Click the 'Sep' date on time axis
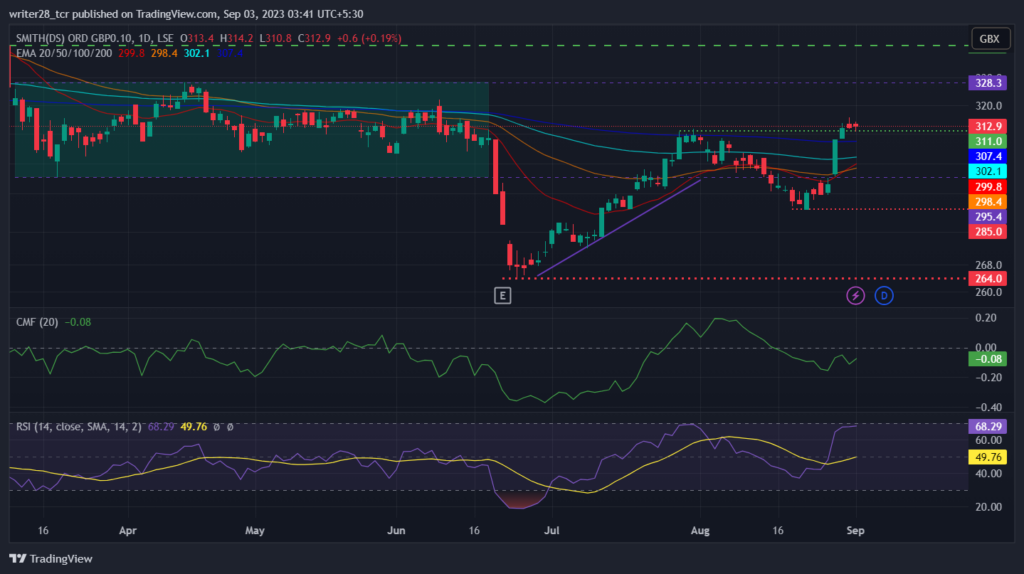This screenshot has height=574, width=1024. pos(856,530)
